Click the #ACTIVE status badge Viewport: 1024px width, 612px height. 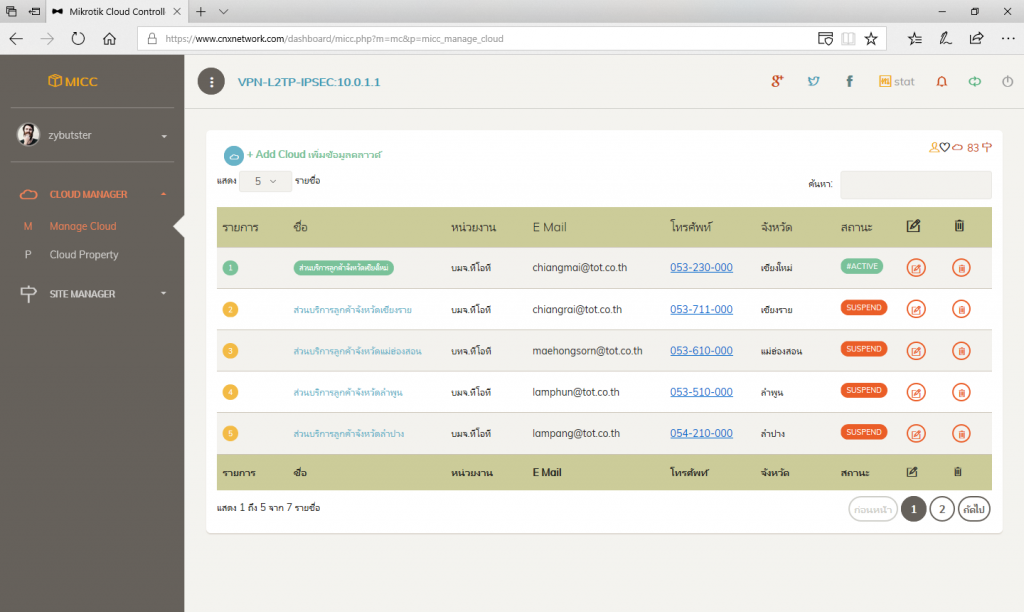861,266
